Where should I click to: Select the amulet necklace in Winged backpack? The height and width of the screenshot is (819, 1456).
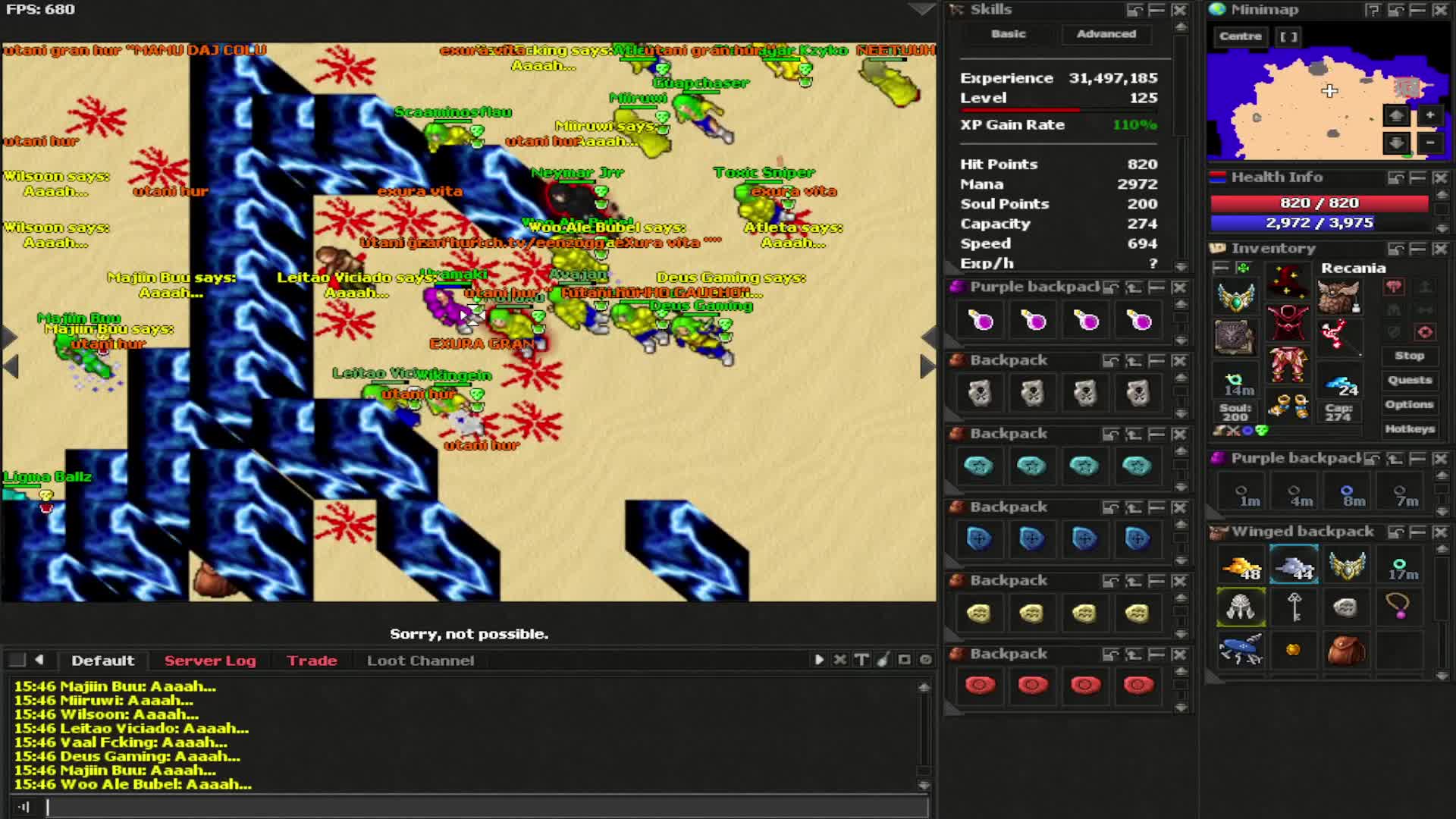pyautogui.click(x=1400, y=607)
